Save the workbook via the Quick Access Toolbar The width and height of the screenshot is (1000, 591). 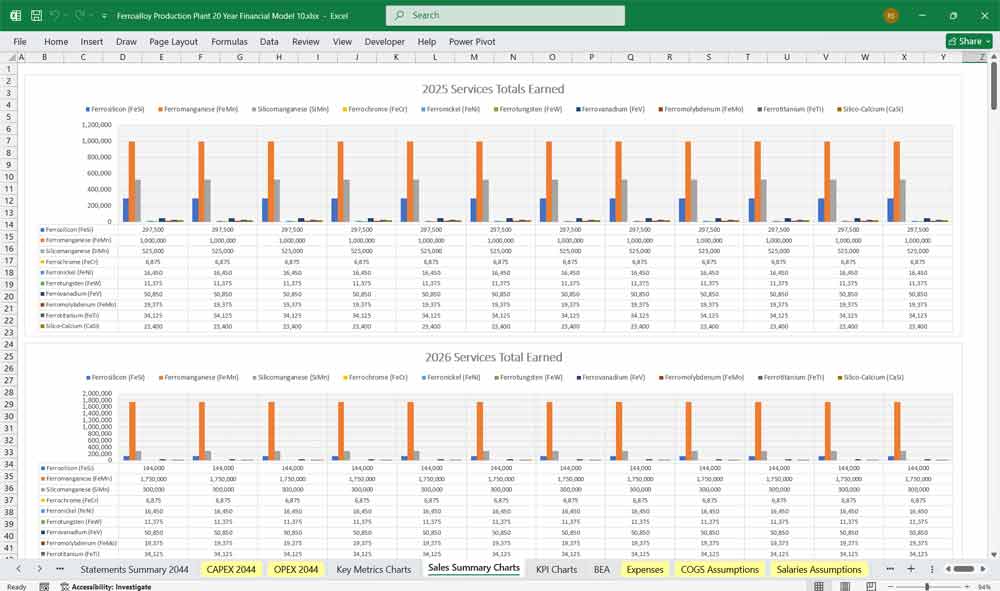(x=36, y=15)
